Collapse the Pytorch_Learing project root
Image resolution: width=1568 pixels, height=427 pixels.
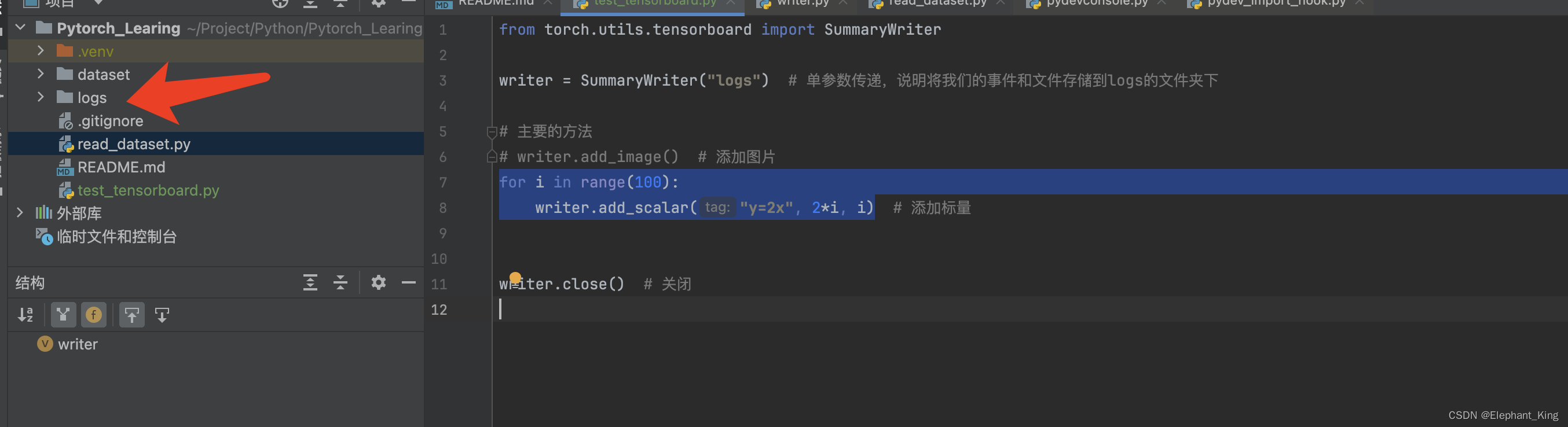pyautogui.click(x=20, y=27)
